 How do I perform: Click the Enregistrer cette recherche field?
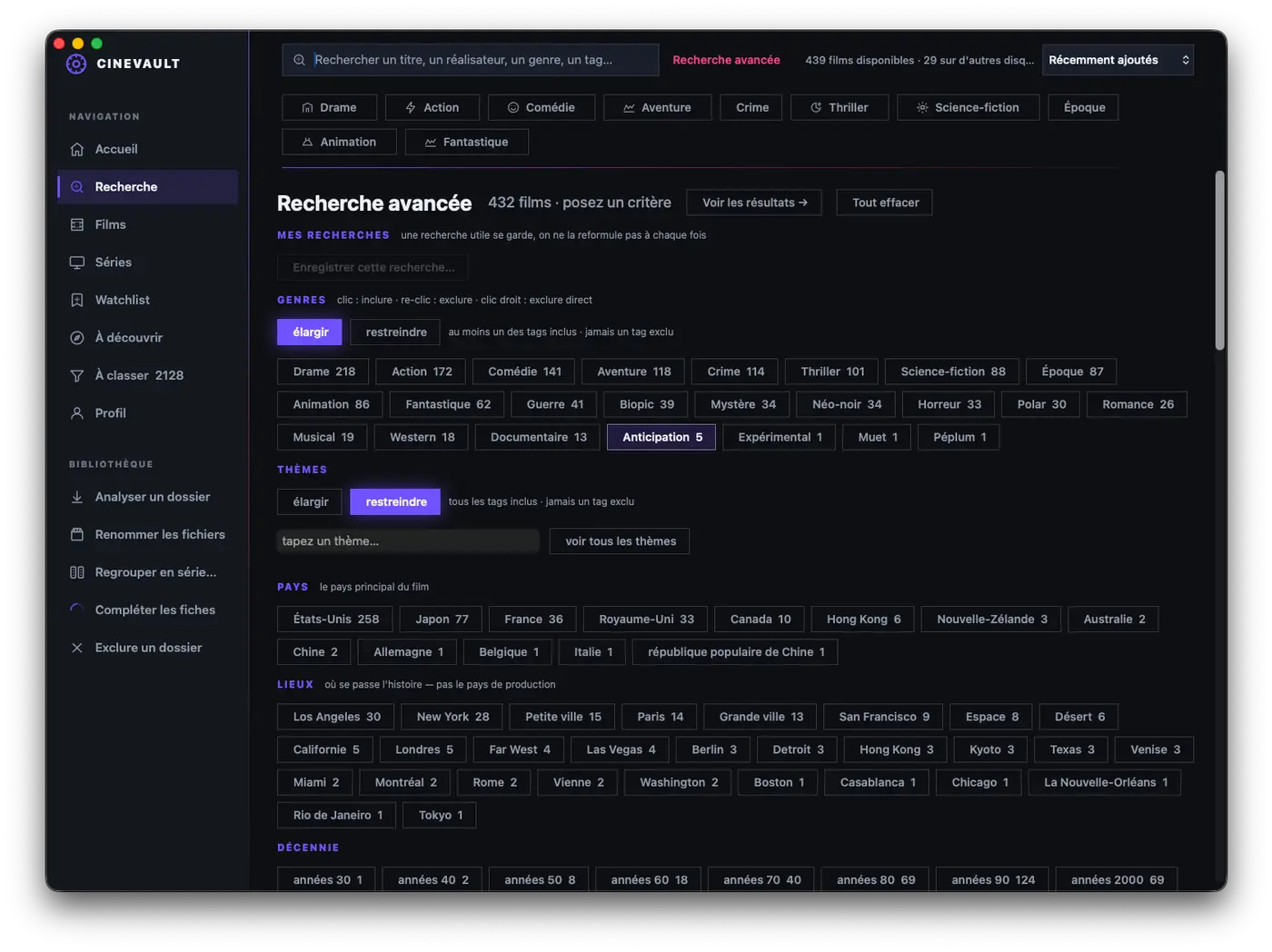[x=373, y=268]
